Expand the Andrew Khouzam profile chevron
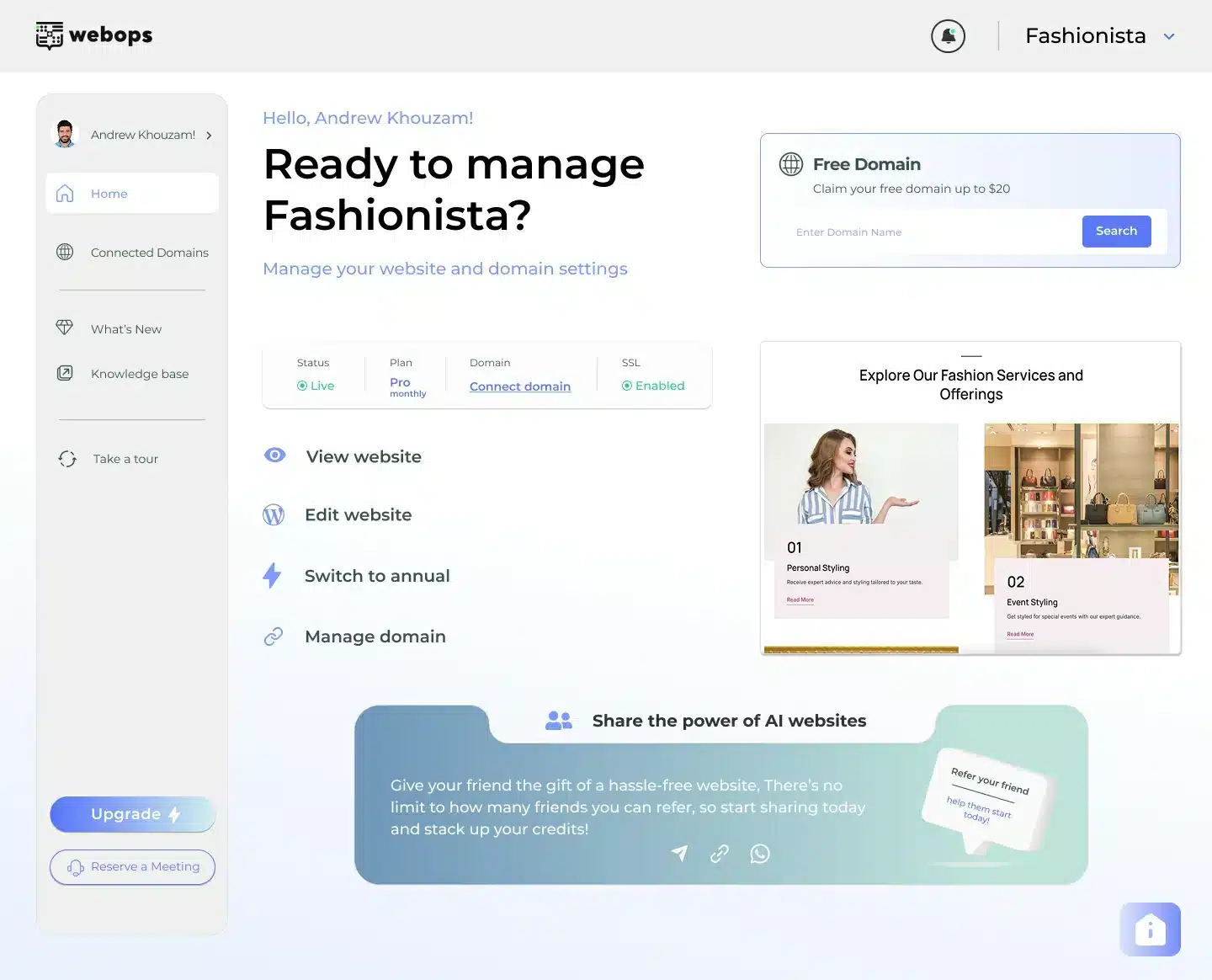1212x980 pixels. pos(209,135)
